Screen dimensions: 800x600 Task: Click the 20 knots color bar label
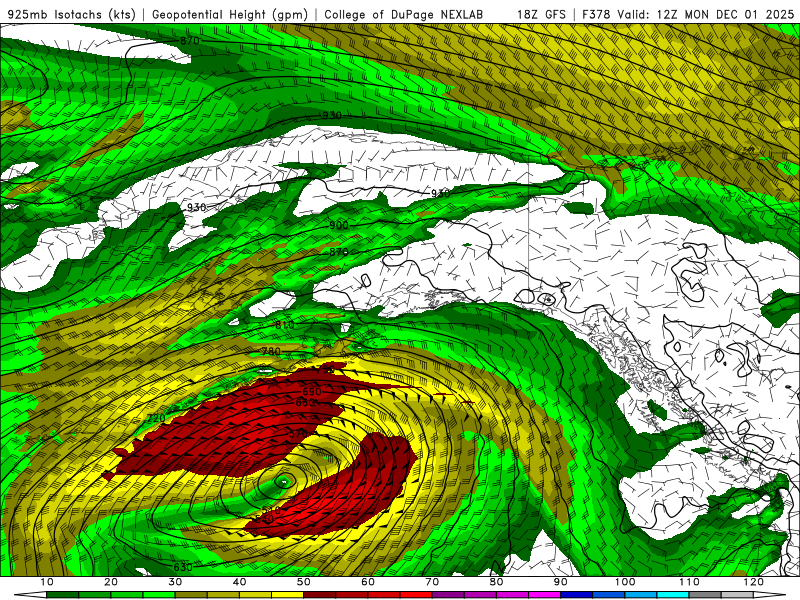111,582
